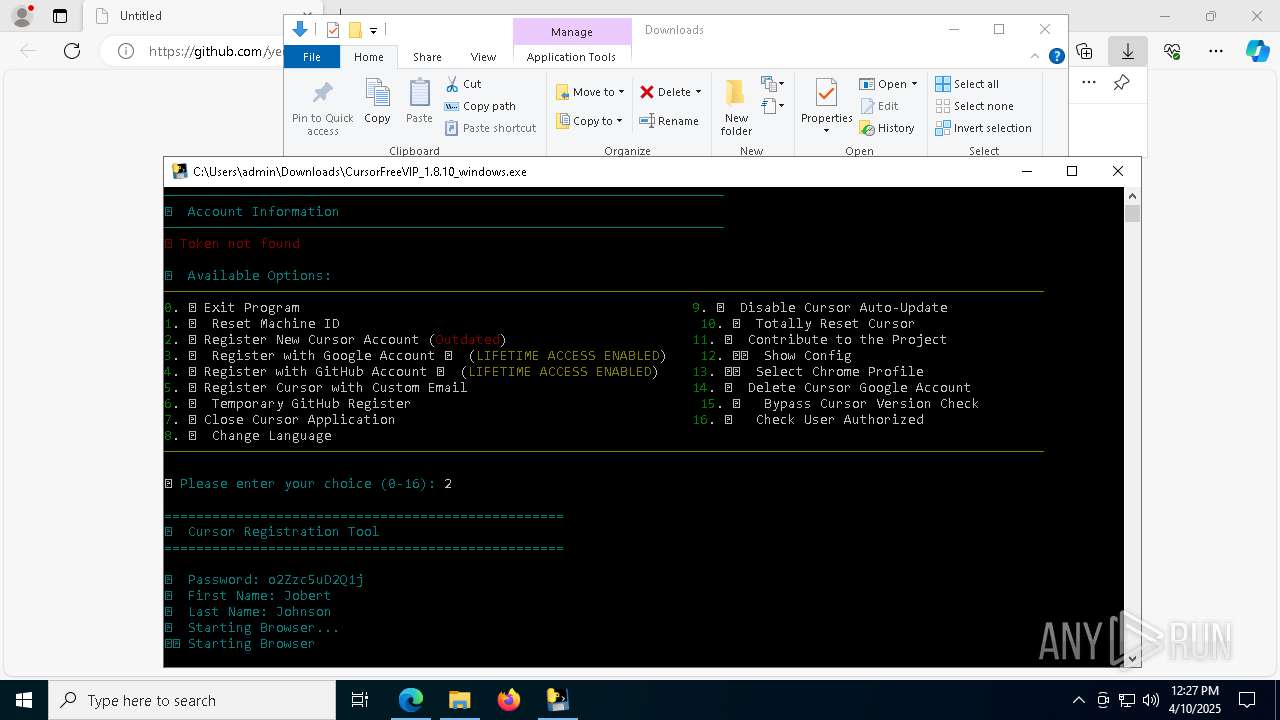Click Quick Access new folder icon
The image size is (1280, 720).
tap(354, 30)
